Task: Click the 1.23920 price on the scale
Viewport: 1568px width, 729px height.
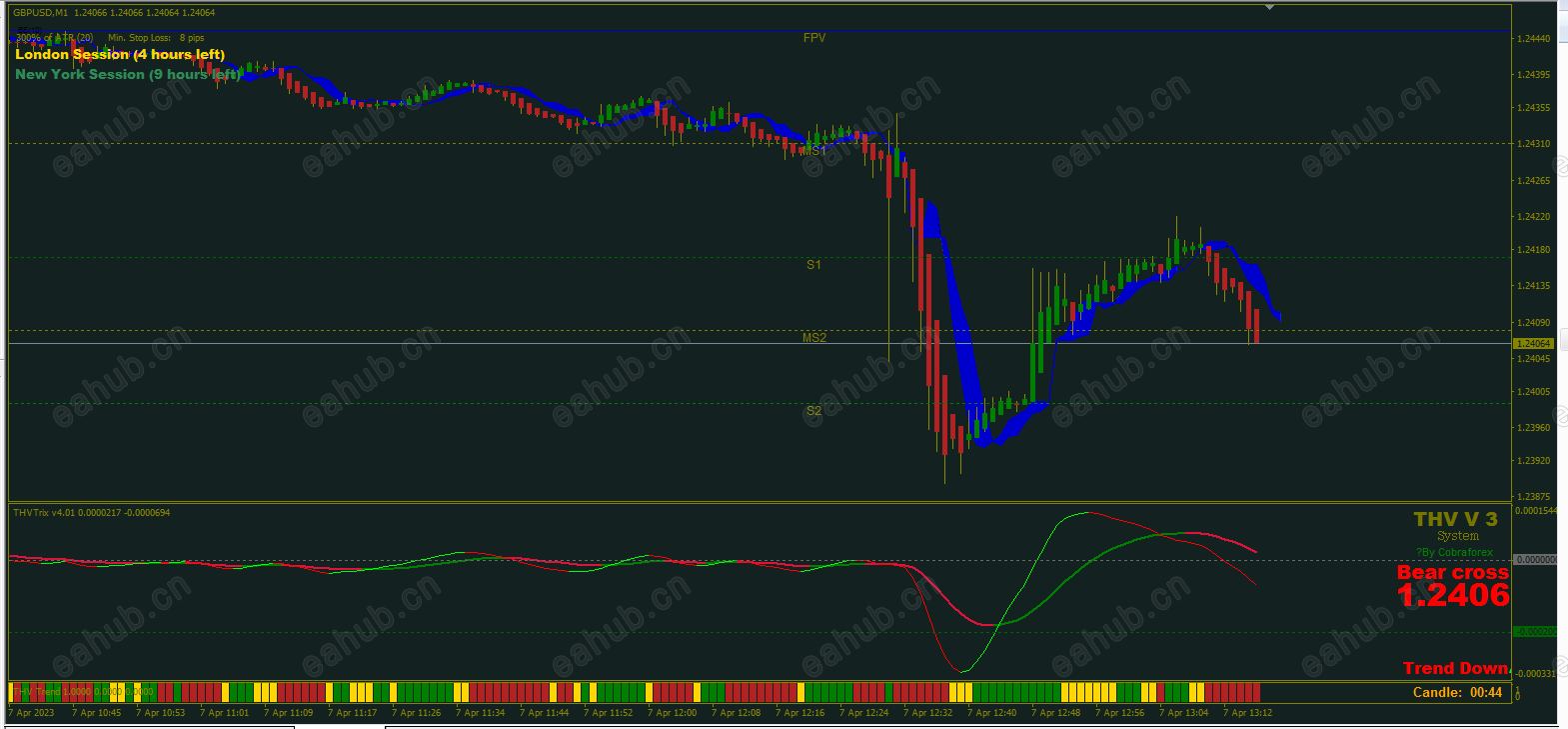Action: click(1534, 461)
